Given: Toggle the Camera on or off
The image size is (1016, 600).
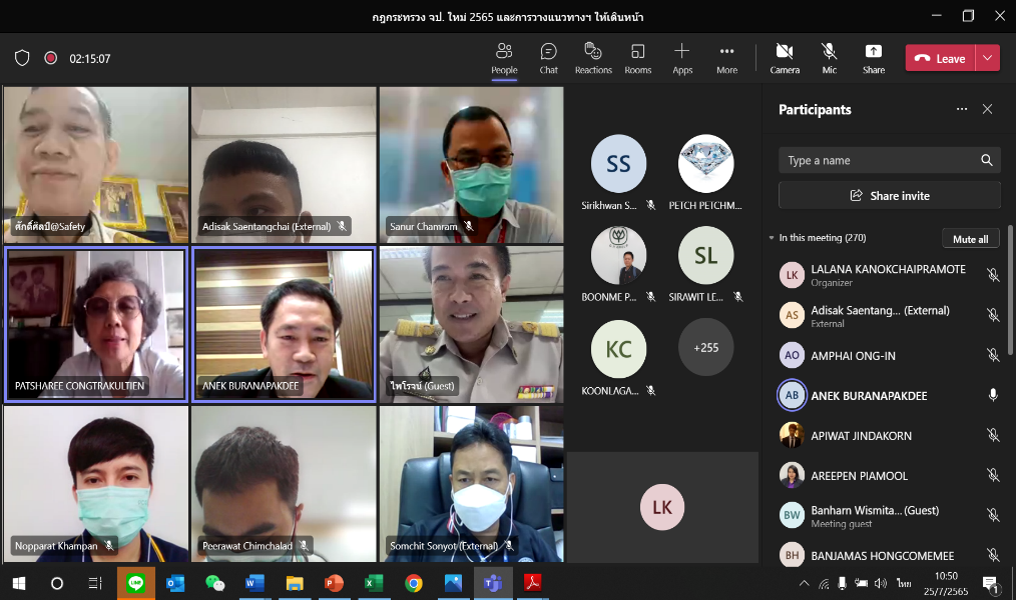Looking at the screenshot, I should tap(784, 58).
